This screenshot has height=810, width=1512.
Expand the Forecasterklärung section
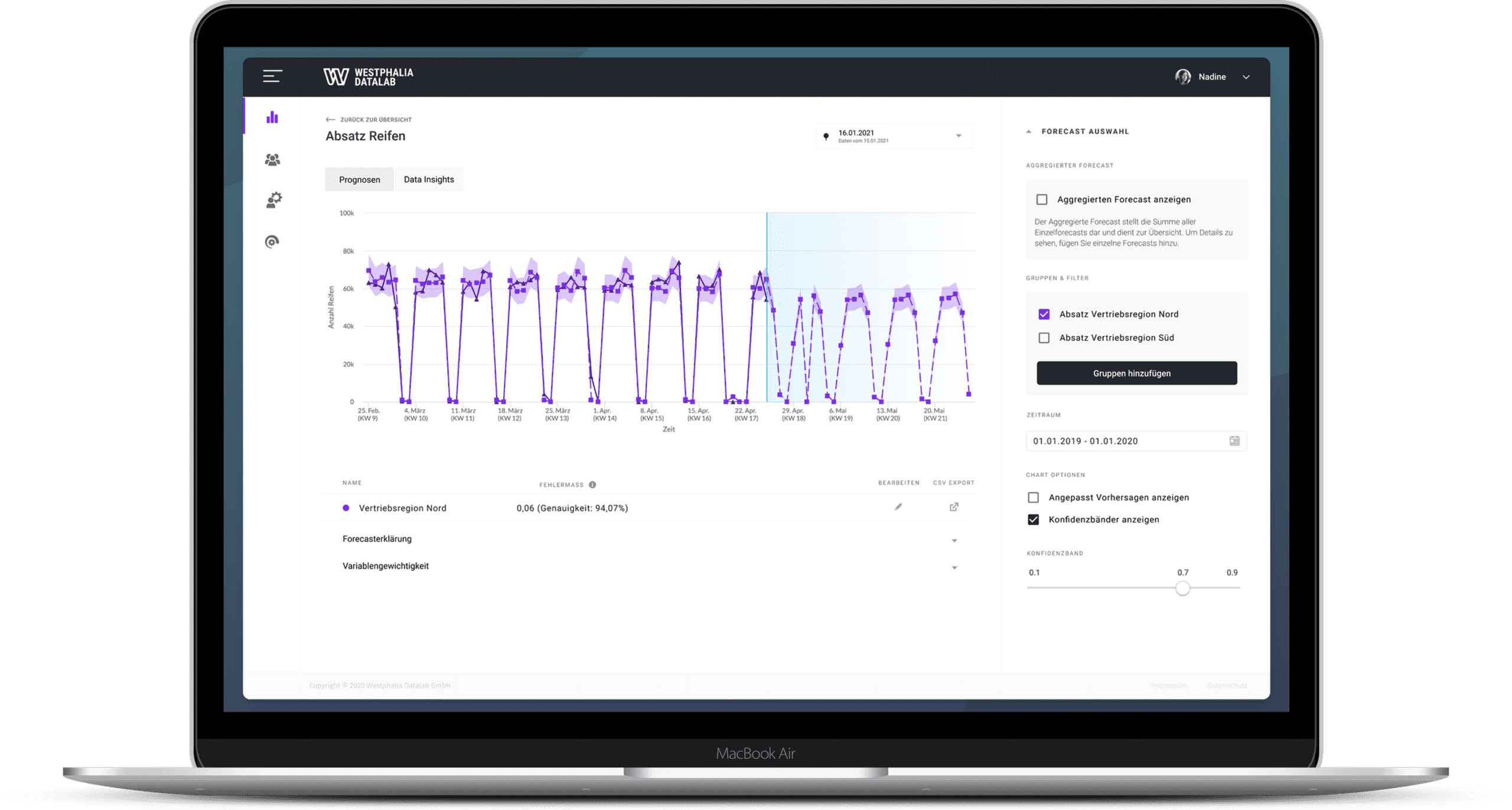(954, 540)
